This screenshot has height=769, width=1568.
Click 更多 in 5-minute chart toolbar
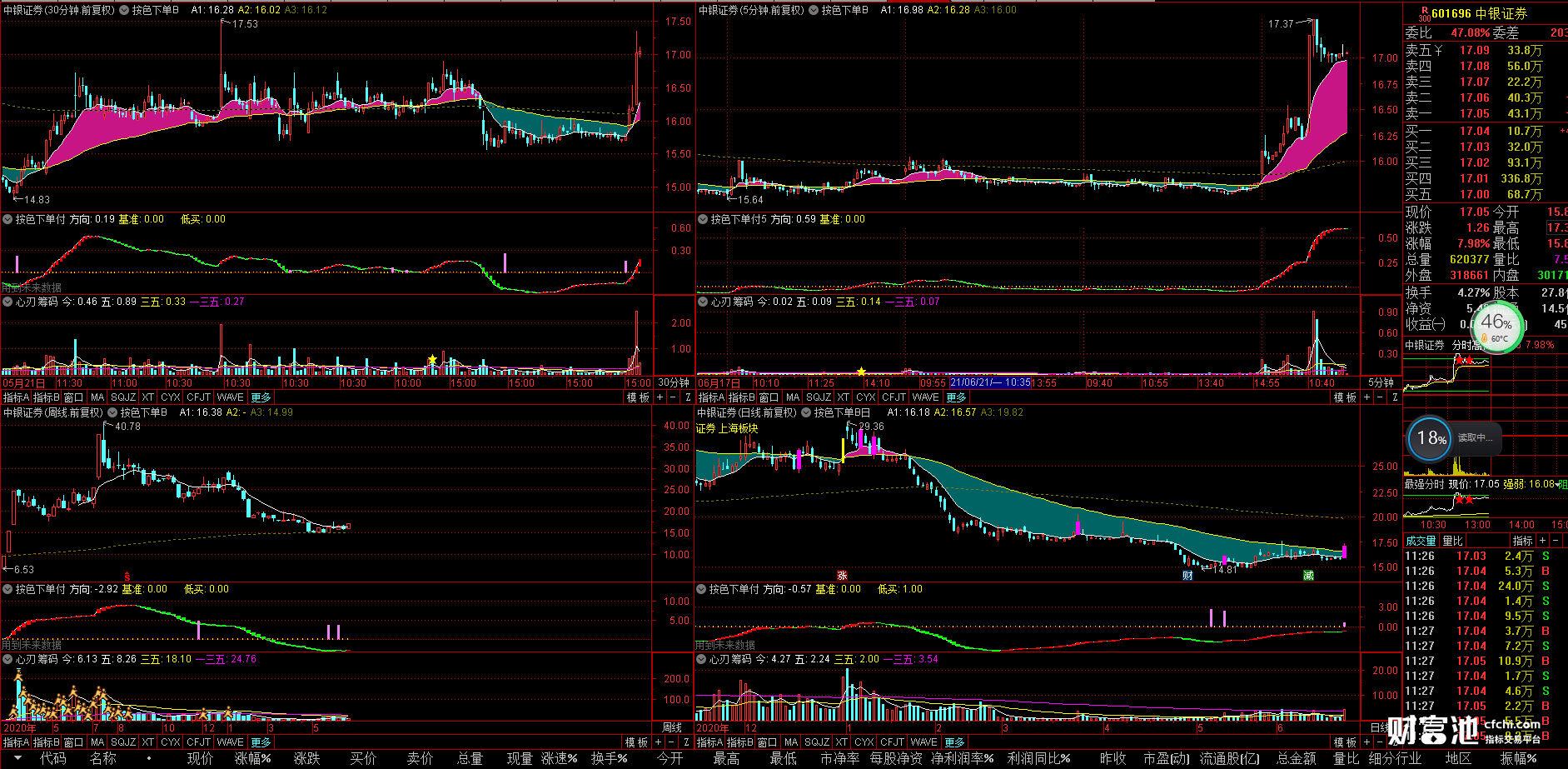pos(956,397)
